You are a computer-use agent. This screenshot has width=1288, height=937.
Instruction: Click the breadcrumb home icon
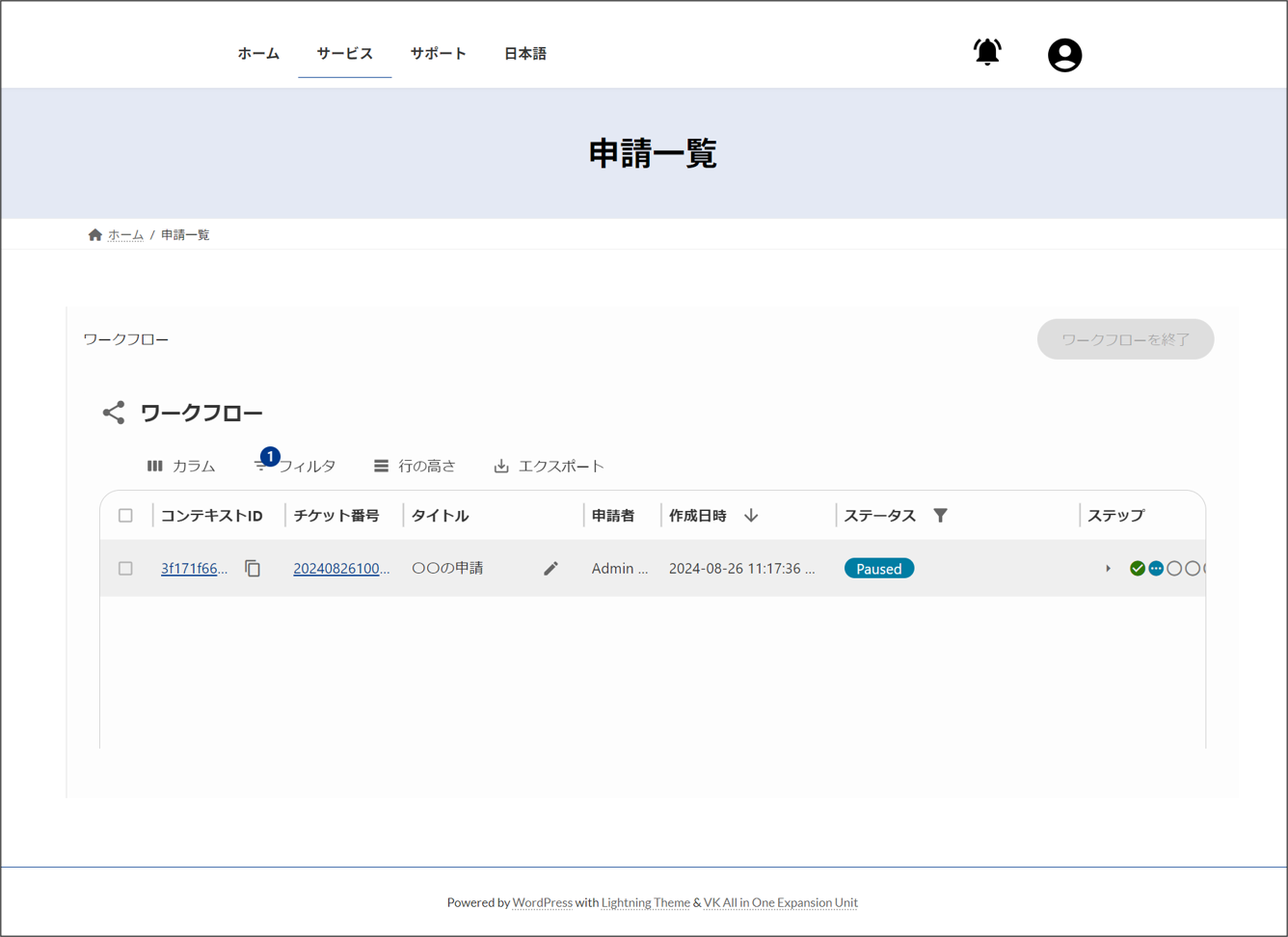click(x=94, y=235)
